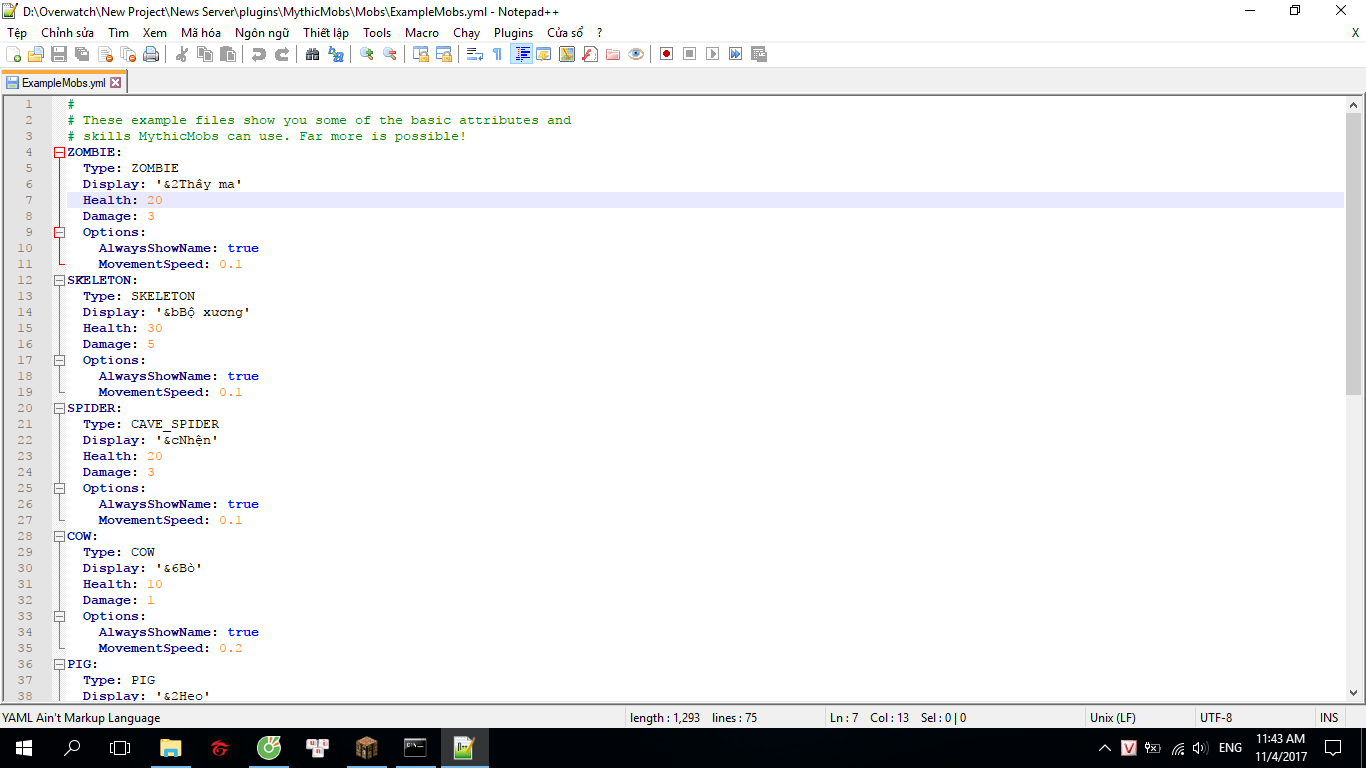Collapse the COW section fold marker
The width and height of the screenshot is (1366, 768).
tap(59, 536)
